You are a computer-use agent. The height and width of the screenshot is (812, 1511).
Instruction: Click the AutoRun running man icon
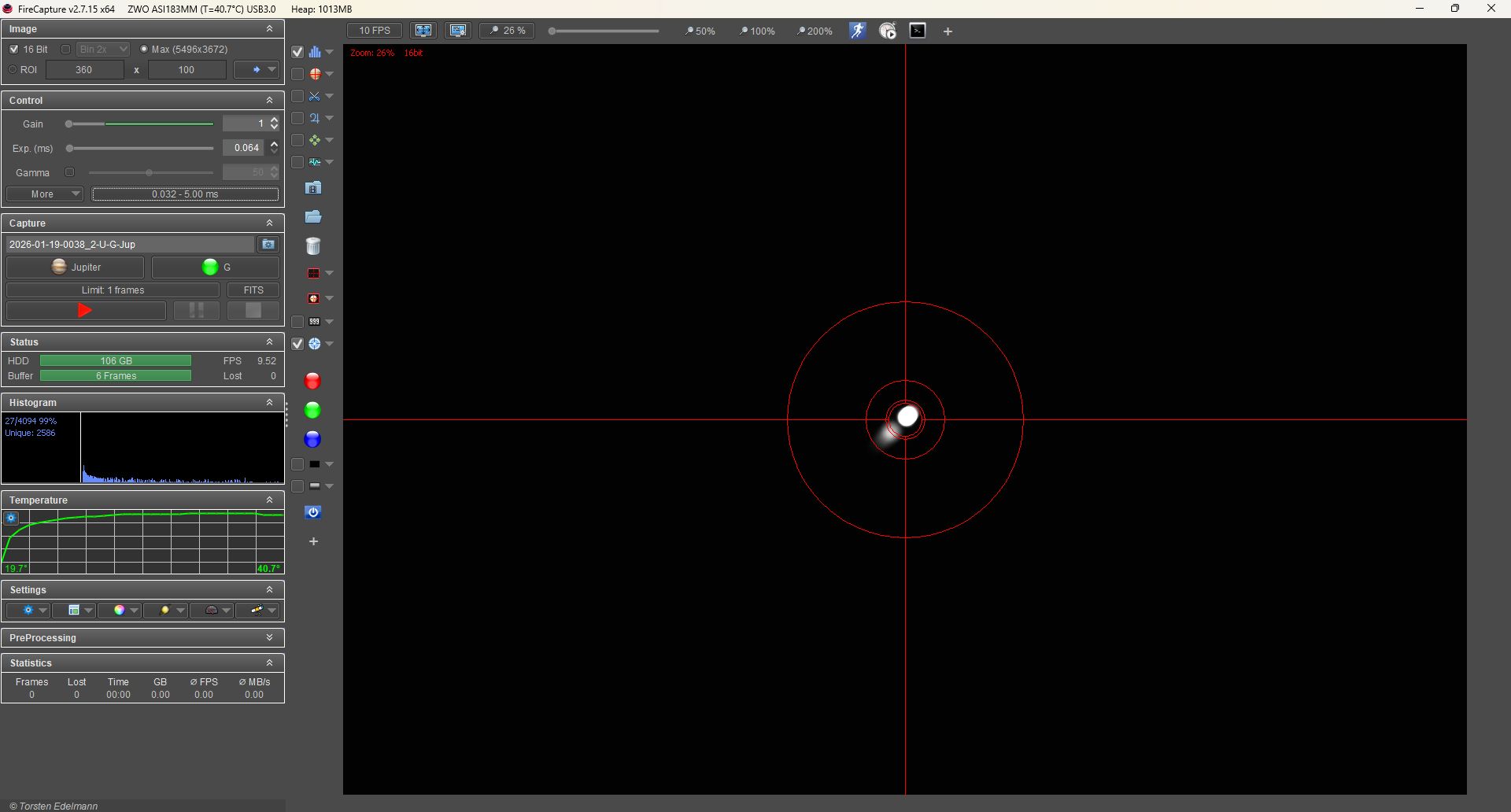(x=857, y=31)
